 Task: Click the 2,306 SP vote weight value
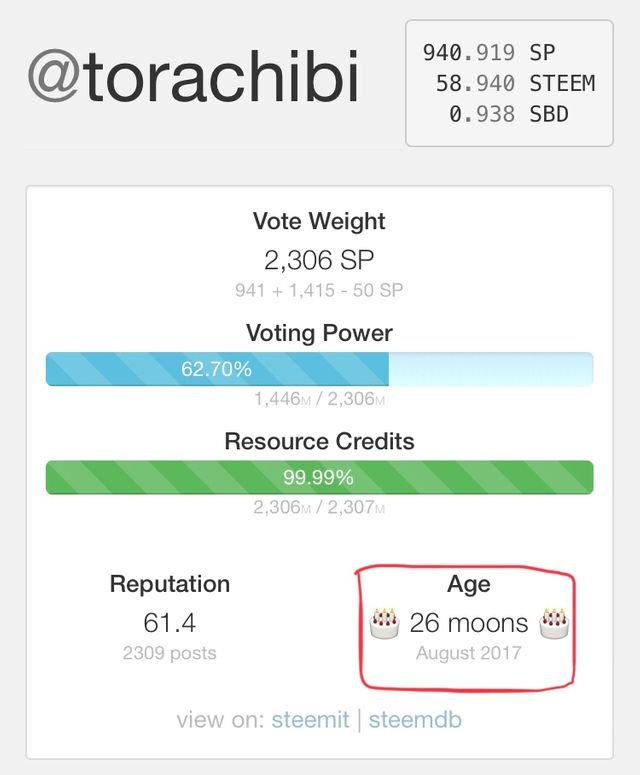[319, 261]
